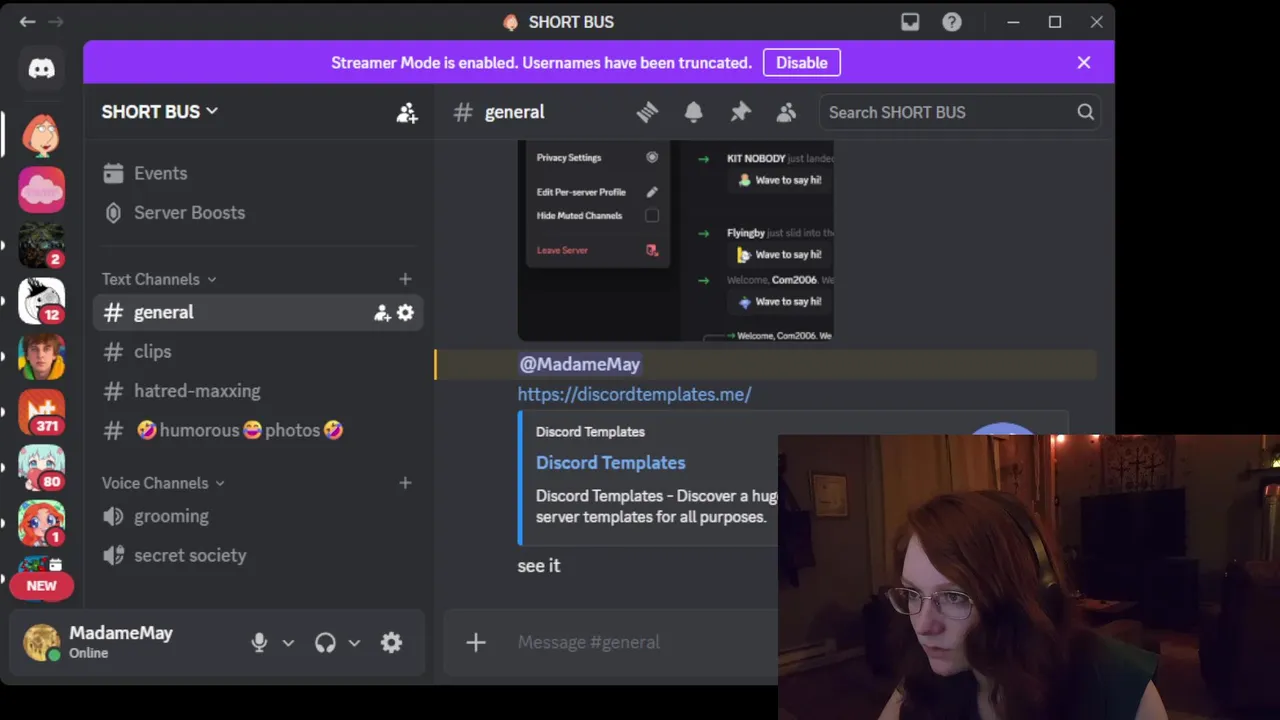Create channel in Text Channels plus
The width and height of the screenshot is (1280, 720).
[x=405, y=279]
